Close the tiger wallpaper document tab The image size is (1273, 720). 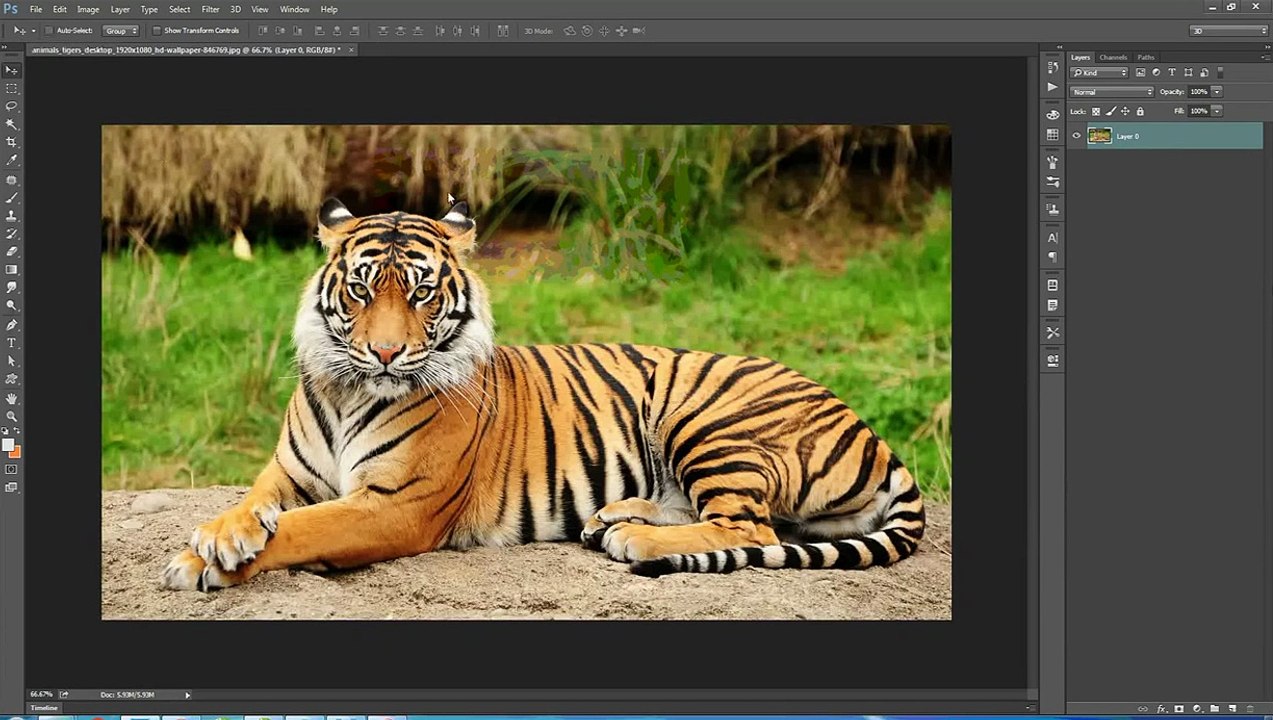pyautogui.click(x=351, y=49)
